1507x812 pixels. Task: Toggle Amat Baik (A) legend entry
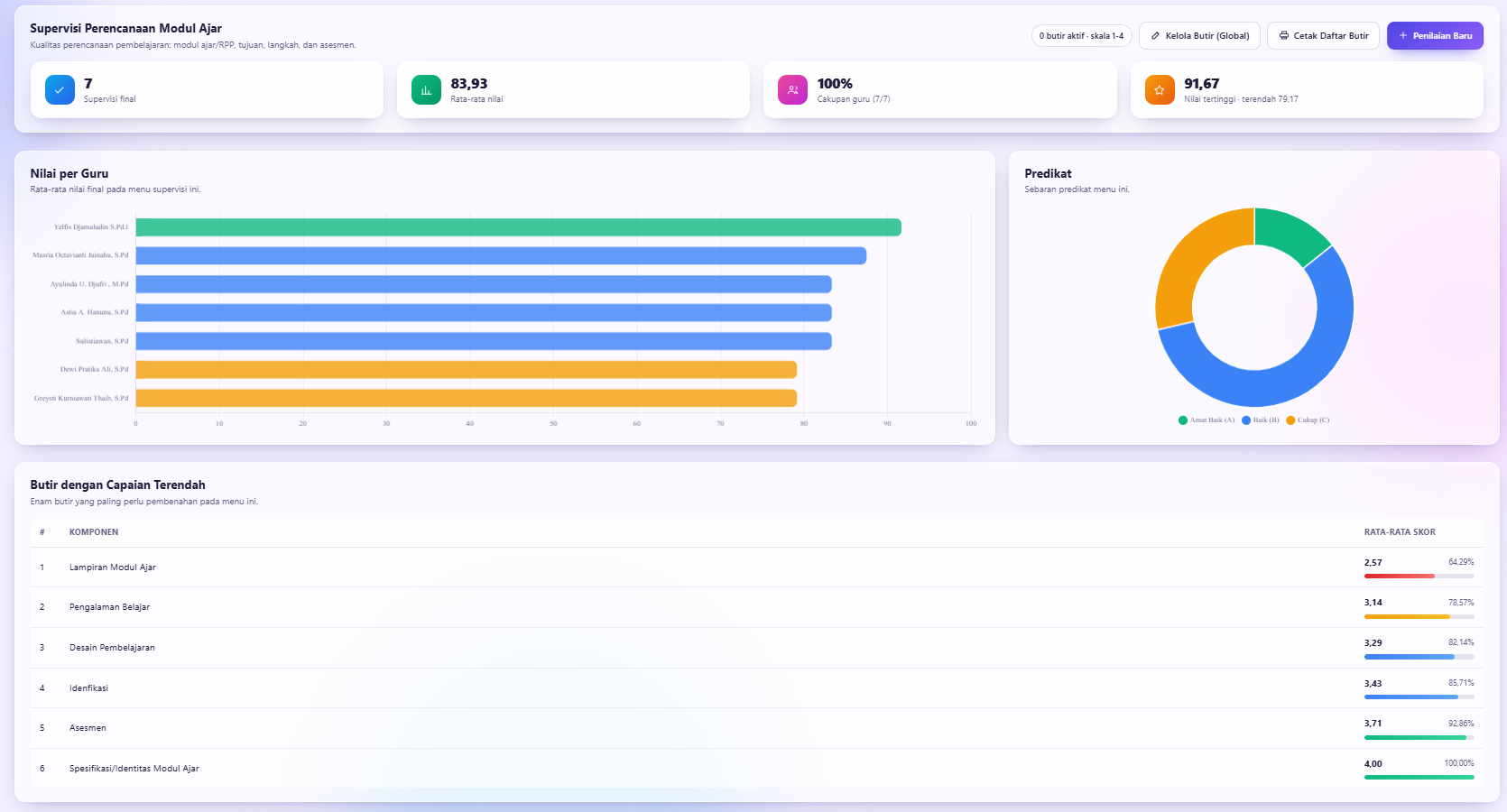point(1207,420)
